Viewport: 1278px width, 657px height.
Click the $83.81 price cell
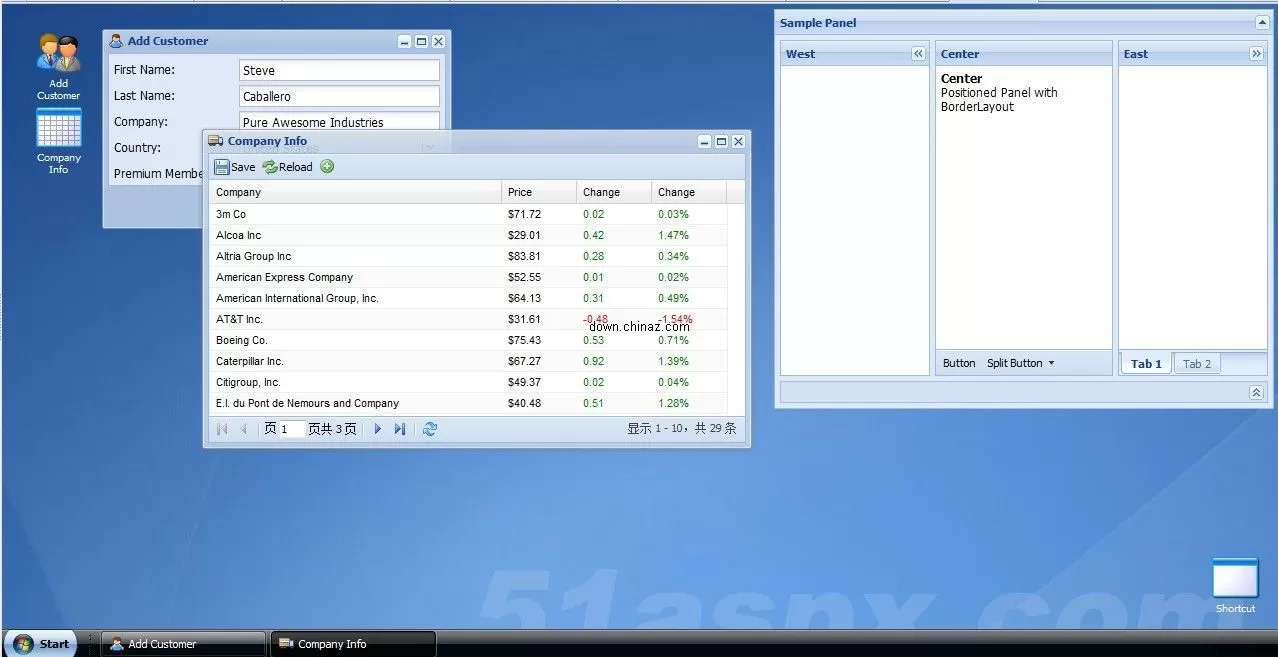pyautogui.click(x=539, y=256)
